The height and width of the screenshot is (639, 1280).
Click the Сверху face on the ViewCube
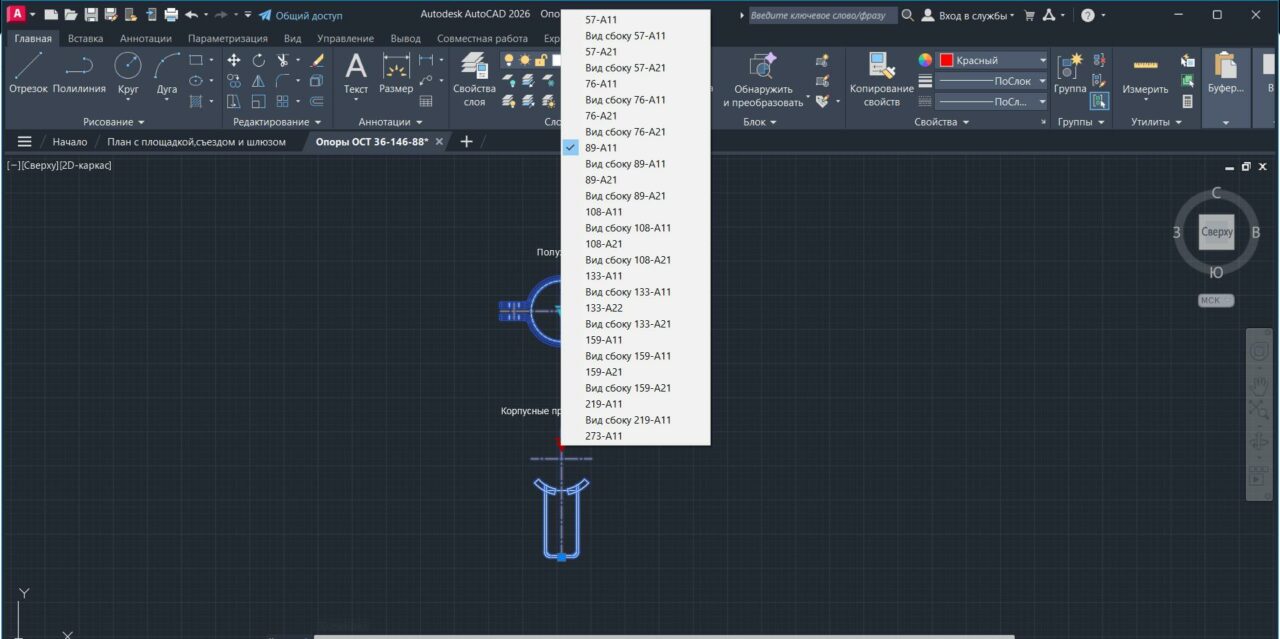(1217, 232)
